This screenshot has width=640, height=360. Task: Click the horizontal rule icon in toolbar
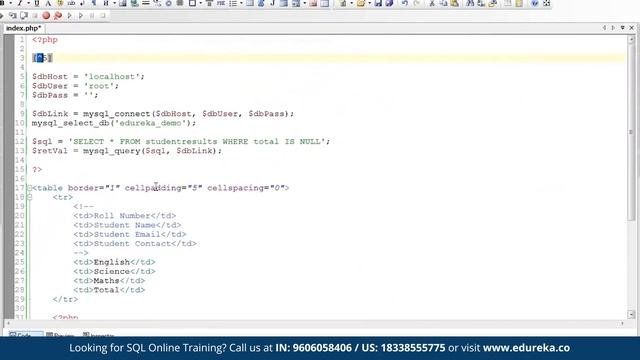pyautogui.click(x=146, y=3)
